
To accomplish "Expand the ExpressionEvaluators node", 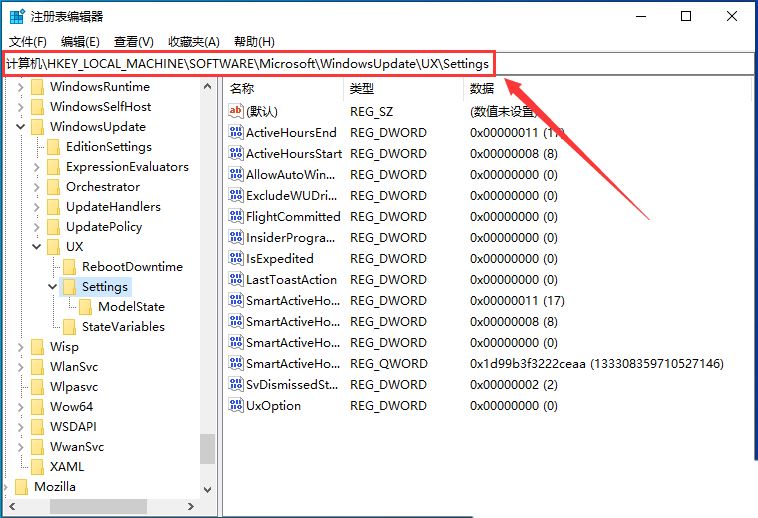I will tap(36, 167).
